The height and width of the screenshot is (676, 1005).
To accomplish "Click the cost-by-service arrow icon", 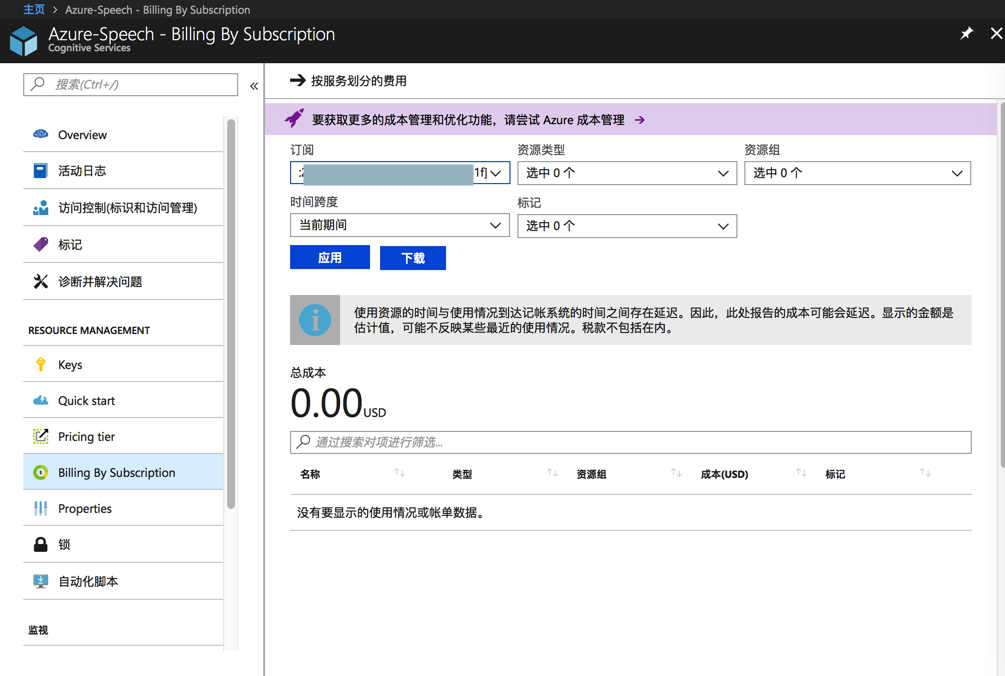I will pyautogui.click(x=297, y=80).
